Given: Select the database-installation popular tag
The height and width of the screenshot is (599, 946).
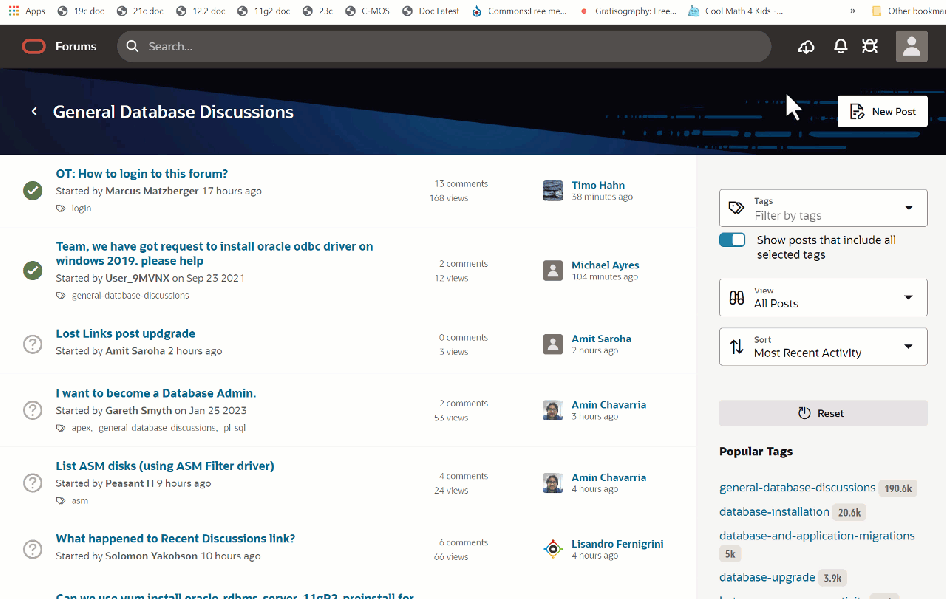Looking at the screenshot, I should tap(775, 512).
